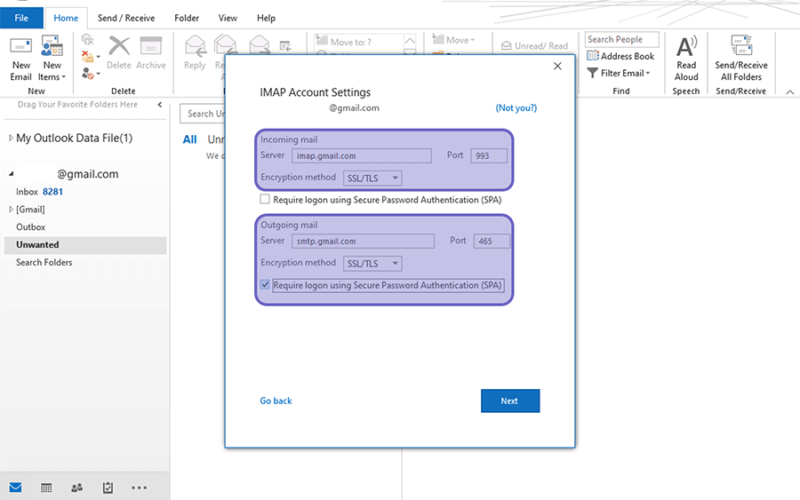Open the Help ribbon tab

tap(266, 18)
